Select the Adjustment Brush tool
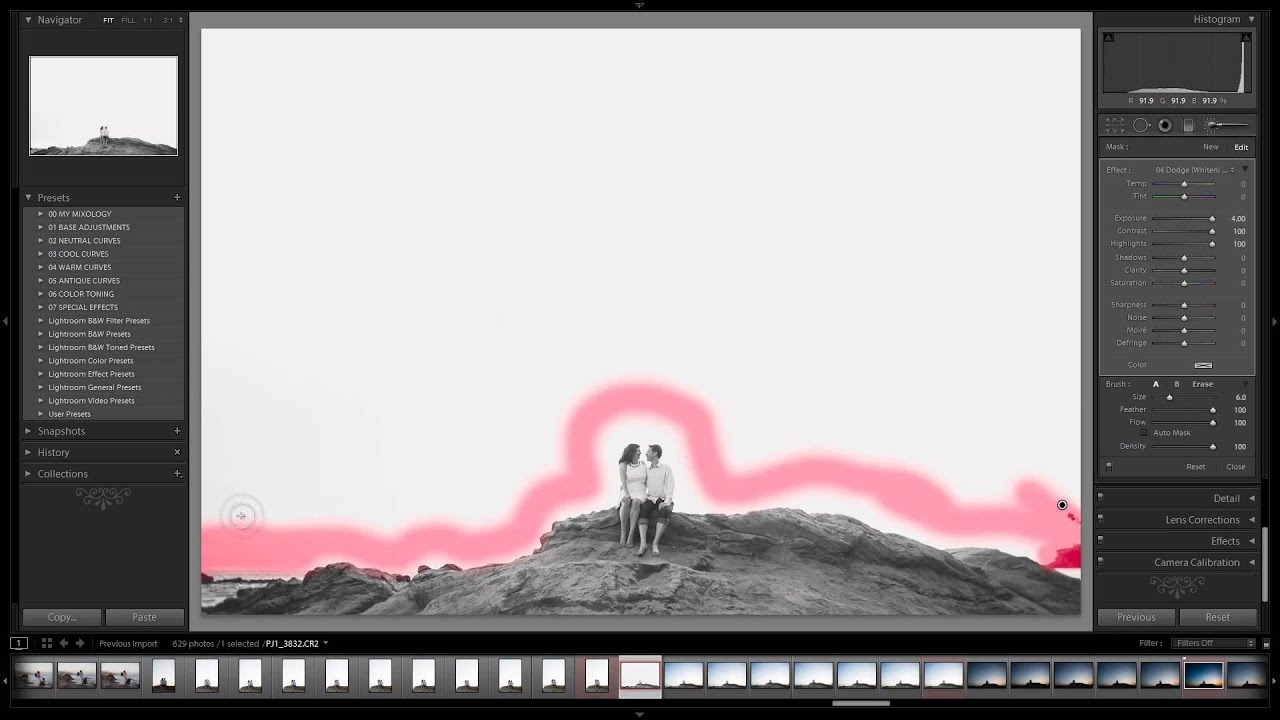Image resolution: width=1280 pixels, height=720 pixels. tap(1225, 125)
